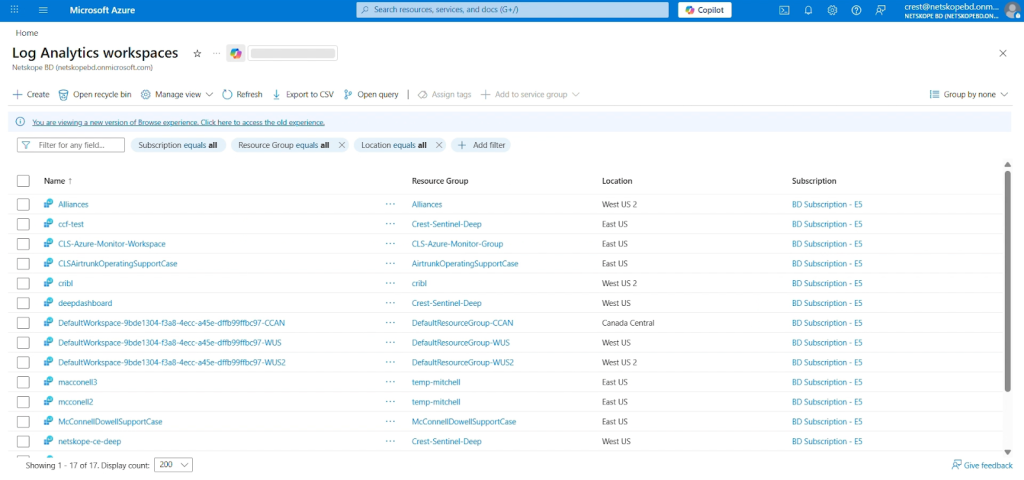Click Give feedback at bottom right
This screenshot has height=480, width=1024.
(982, 465)
